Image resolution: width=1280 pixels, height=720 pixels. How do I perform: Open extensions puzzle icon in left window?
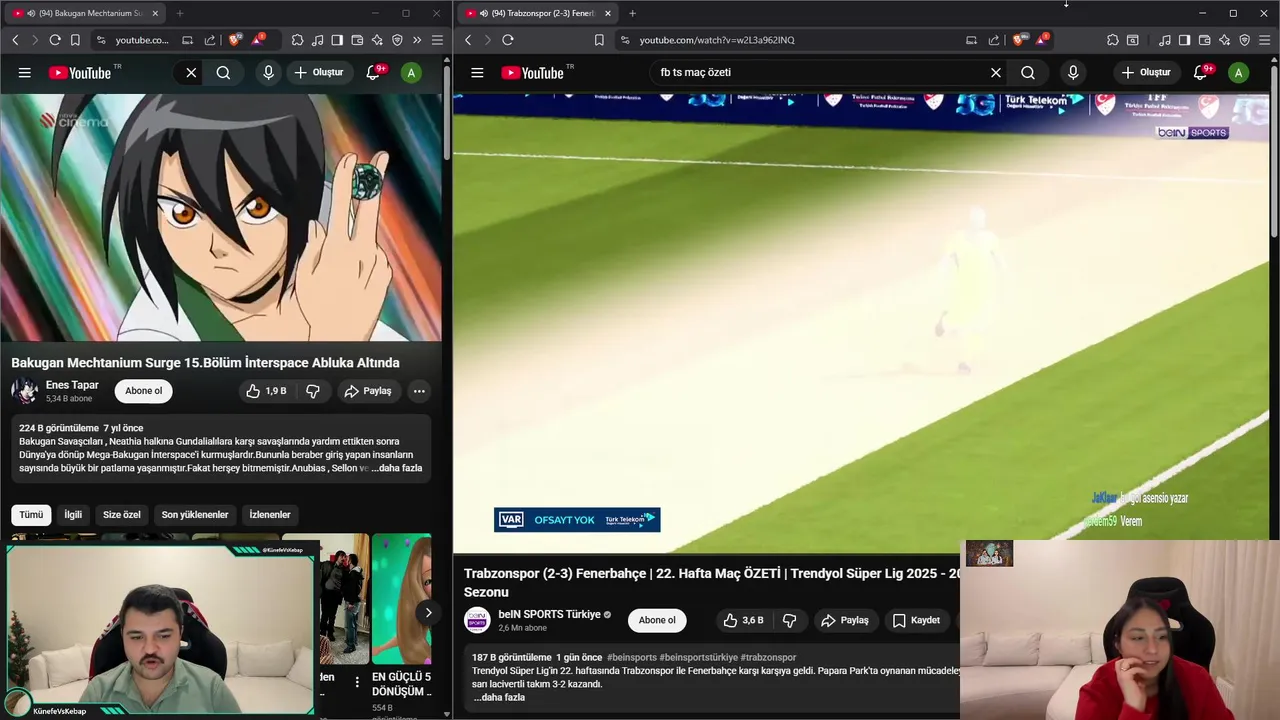(297, 40)
